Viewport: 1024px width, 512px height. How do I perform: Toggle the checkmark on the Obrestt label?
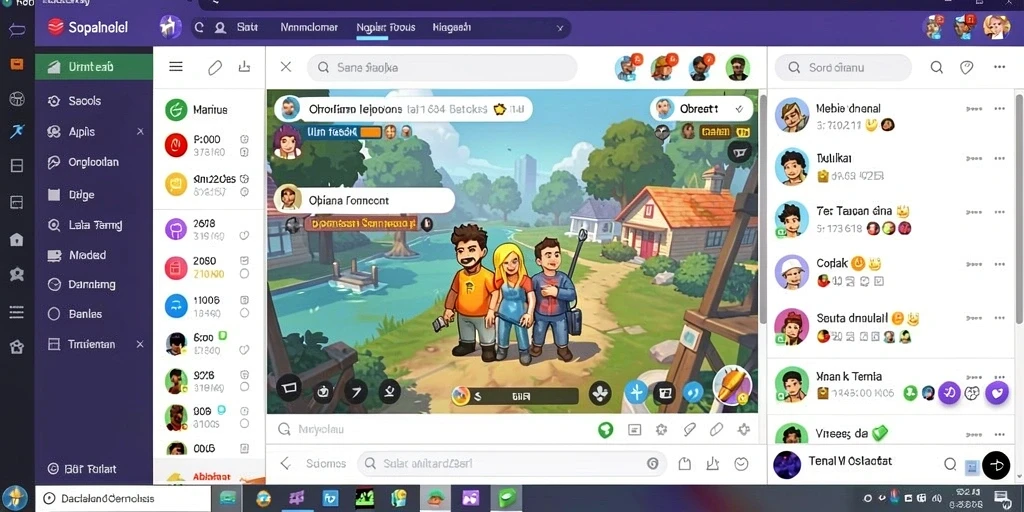tap(739, 109)
